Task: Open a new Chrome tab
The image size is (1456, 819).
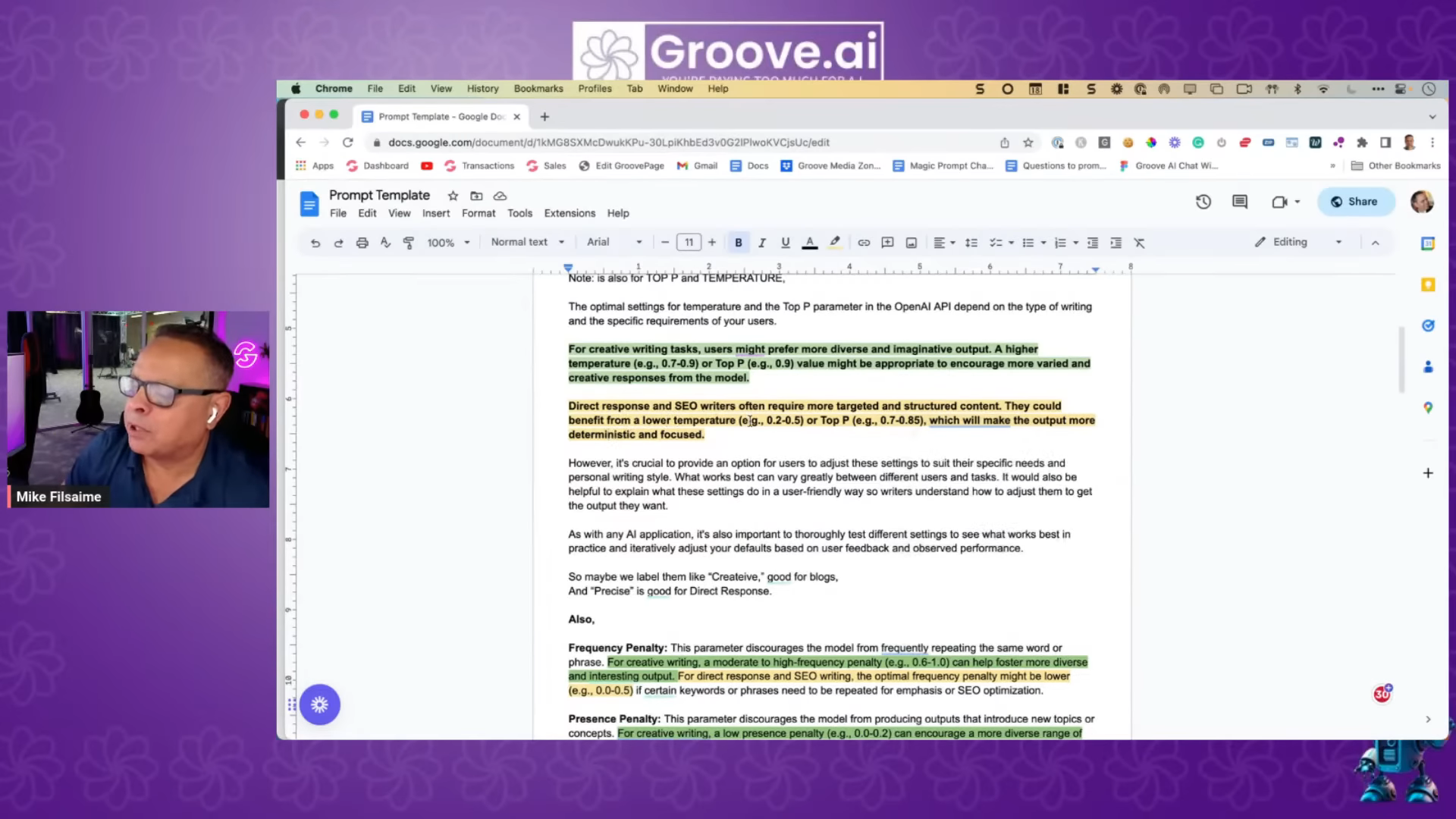Action: pos(544,117)
